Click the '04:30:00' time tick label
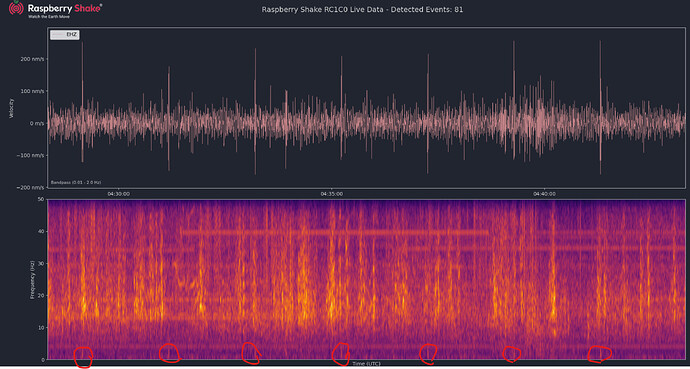The height and width of the screenshot is (369, 690). click(118, 194)
